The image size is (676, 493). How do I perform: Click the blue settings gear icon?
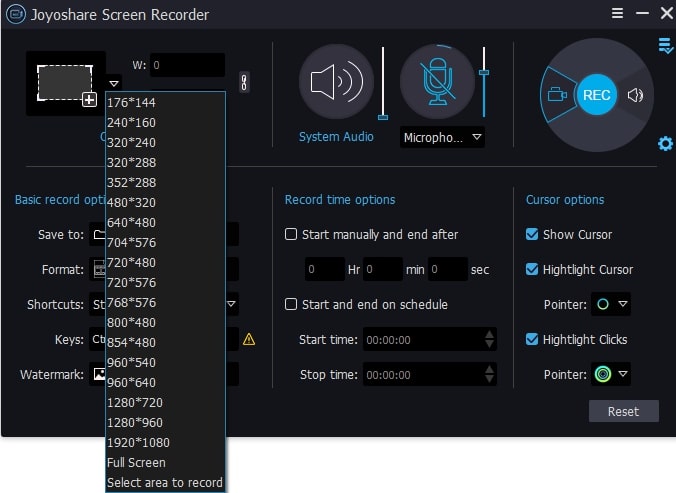click(665, 144)
